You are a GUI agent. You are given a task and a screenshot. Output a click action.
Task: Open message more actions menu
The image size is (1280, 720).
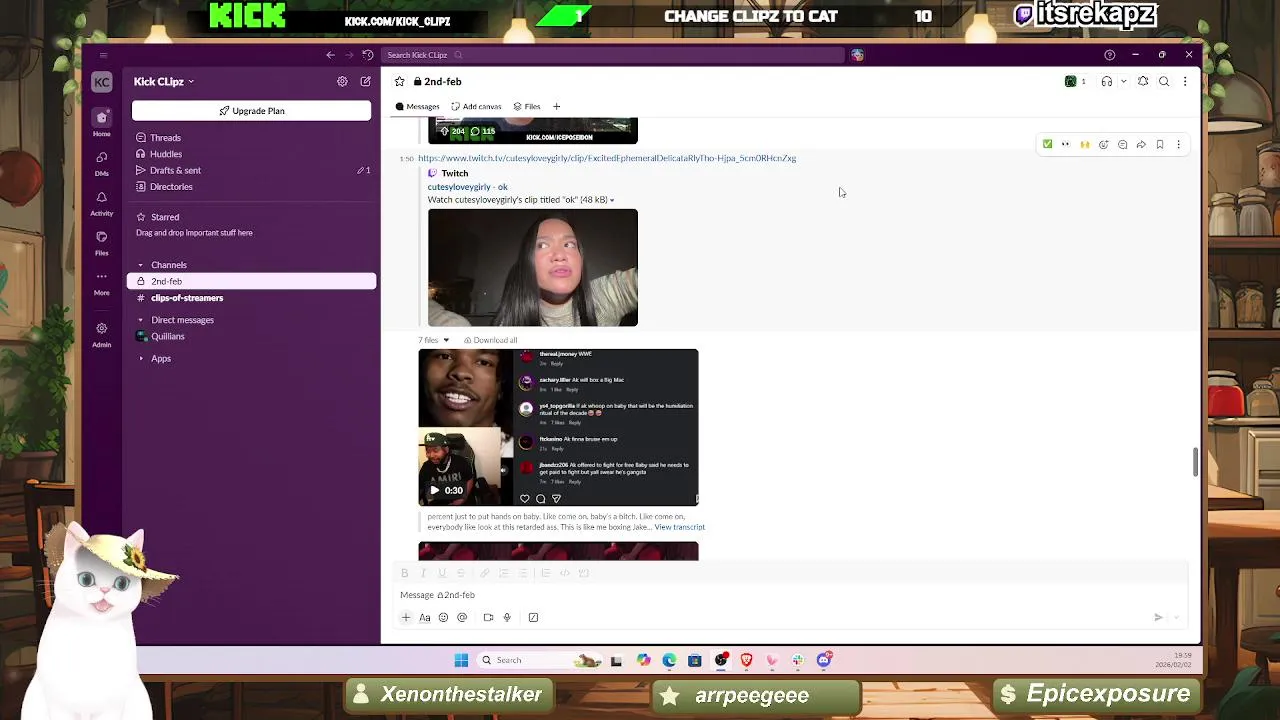[1179, 144]
